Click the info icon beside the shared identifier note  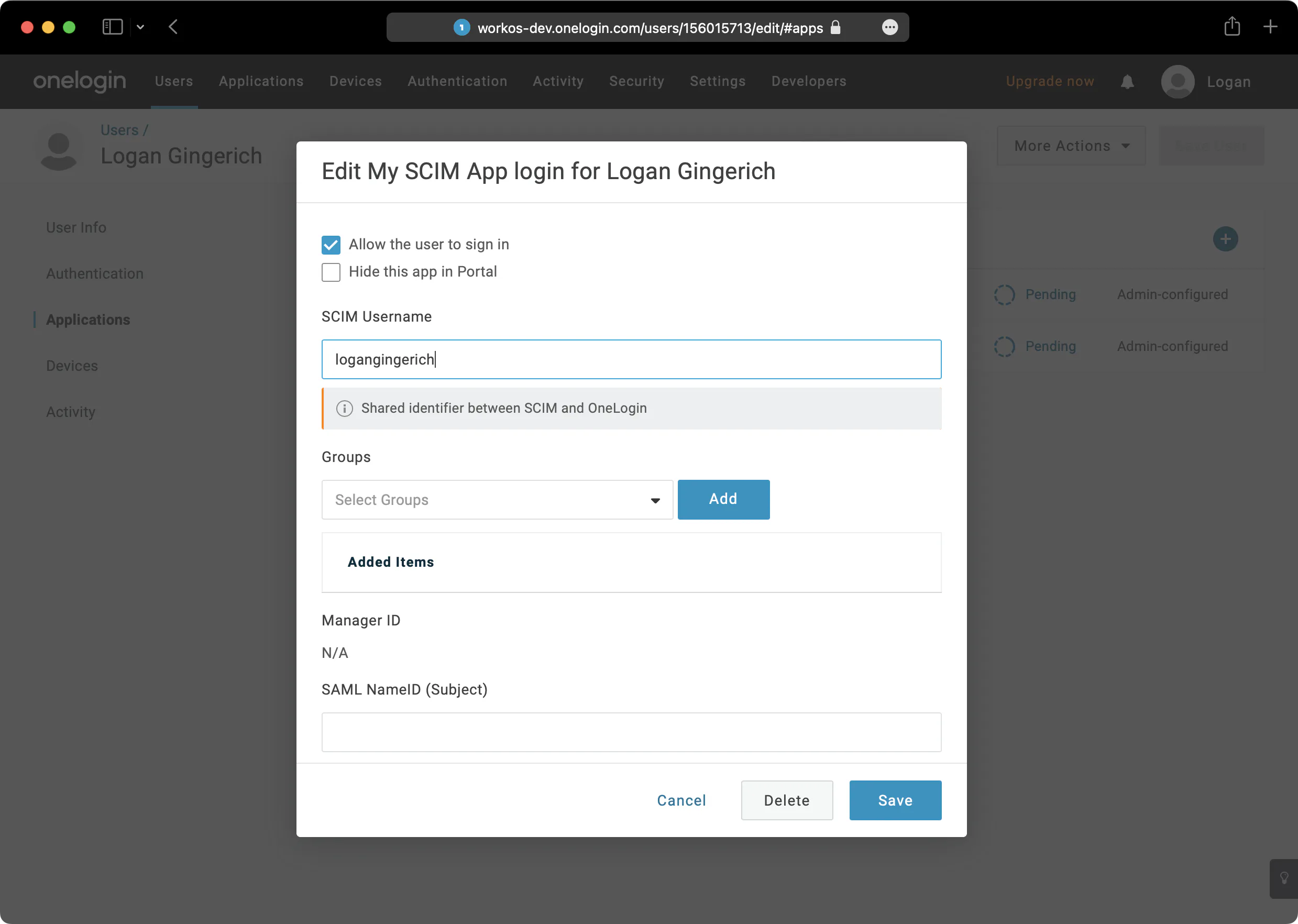(344, 409)
